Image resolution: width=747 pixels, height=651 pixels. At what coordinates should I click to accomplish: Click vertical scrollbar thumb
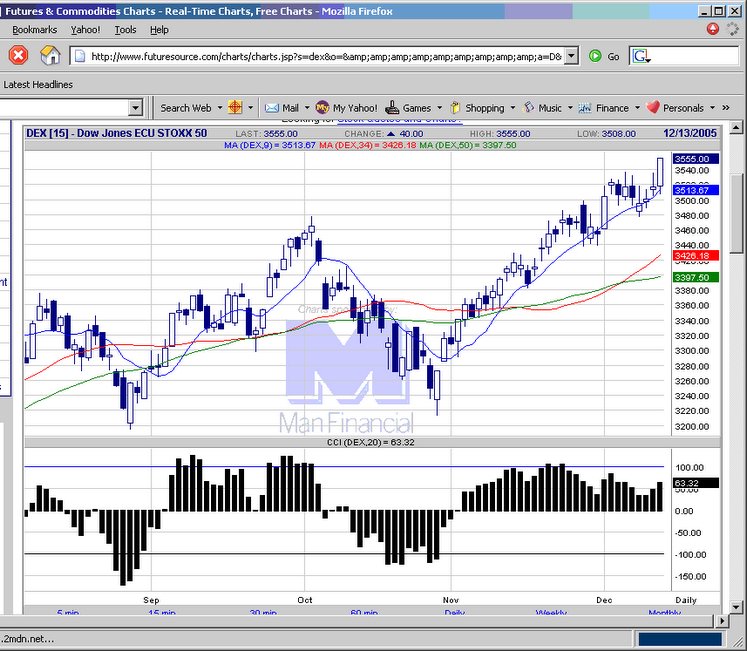736,213
